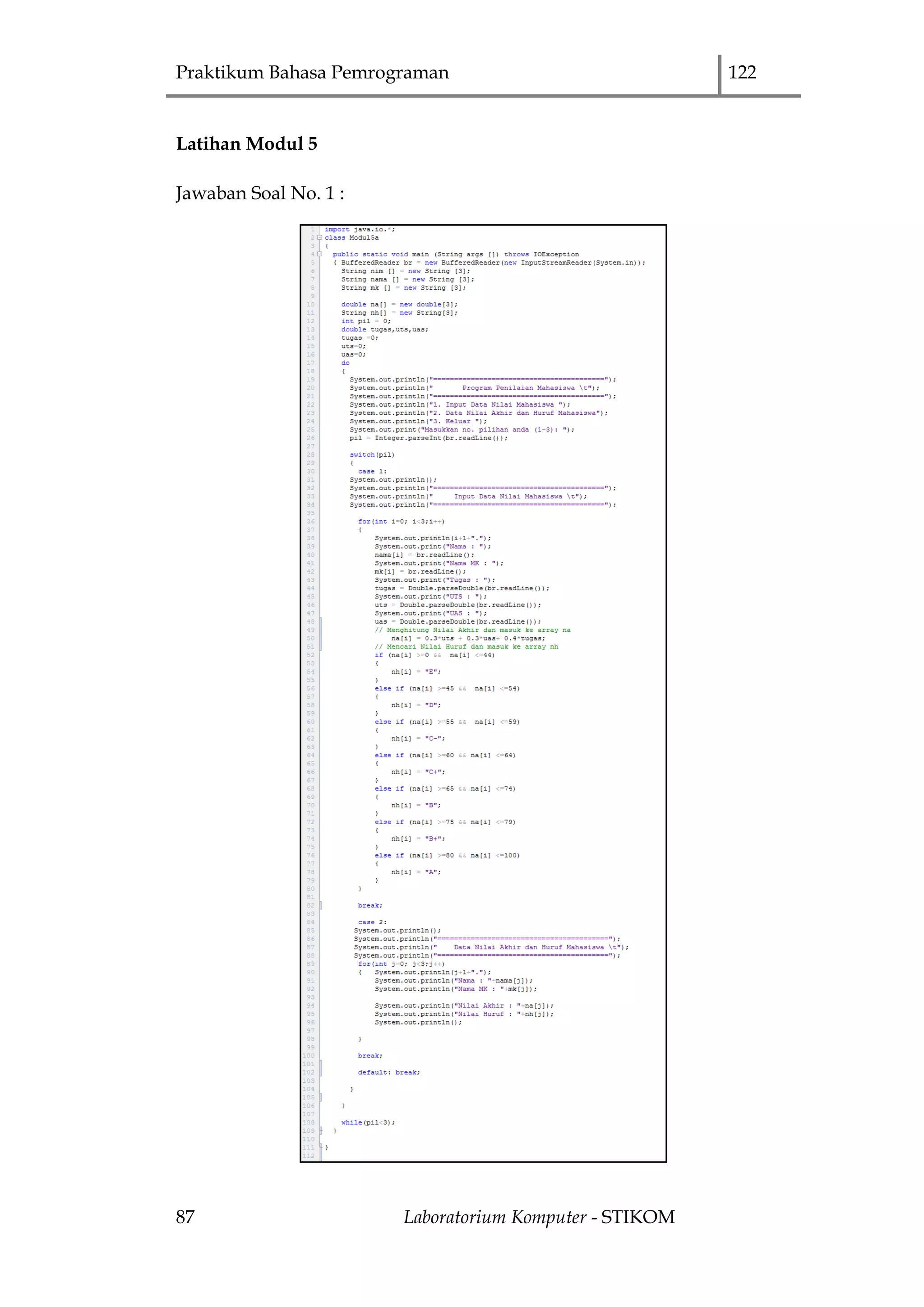Click the 'default: break;' code line
The height and width of the screenshot is (1307, 924).
tap(388, 1072)
